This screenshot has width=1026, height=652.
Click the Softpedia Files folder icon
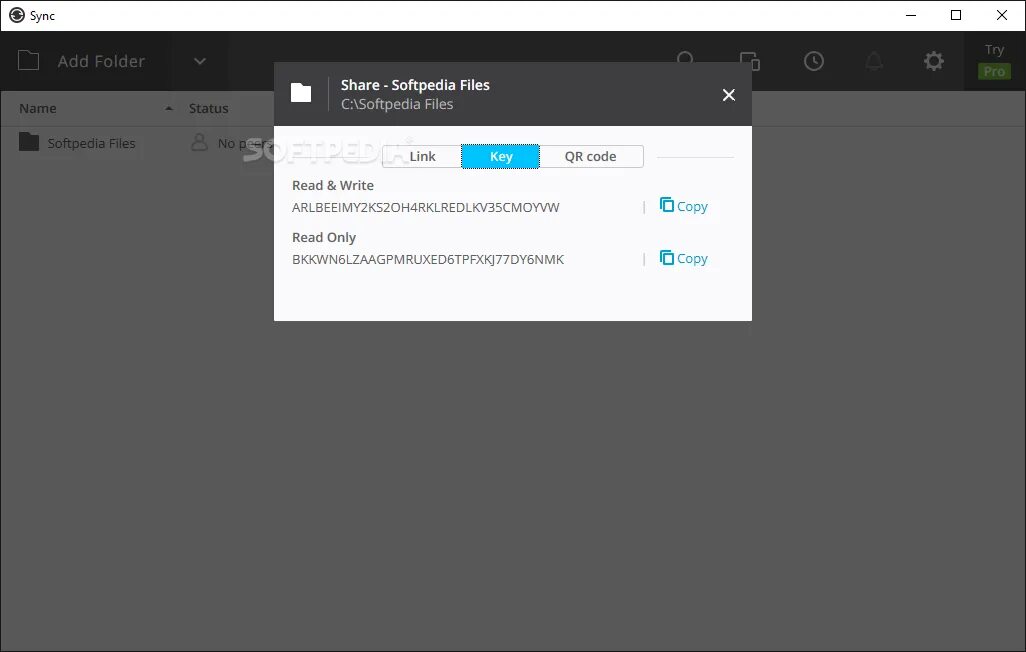tap(29, 141)
